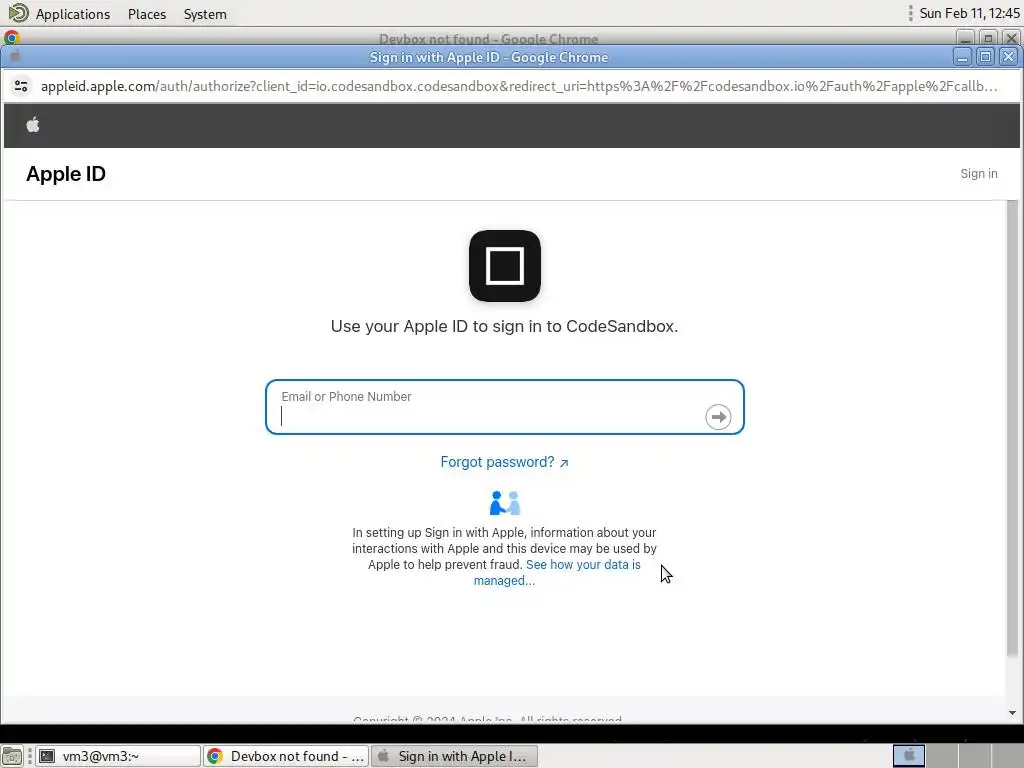Click the handshake privacy icon
The width and height of the screenshot is (1024, 768).
point(505,503)
